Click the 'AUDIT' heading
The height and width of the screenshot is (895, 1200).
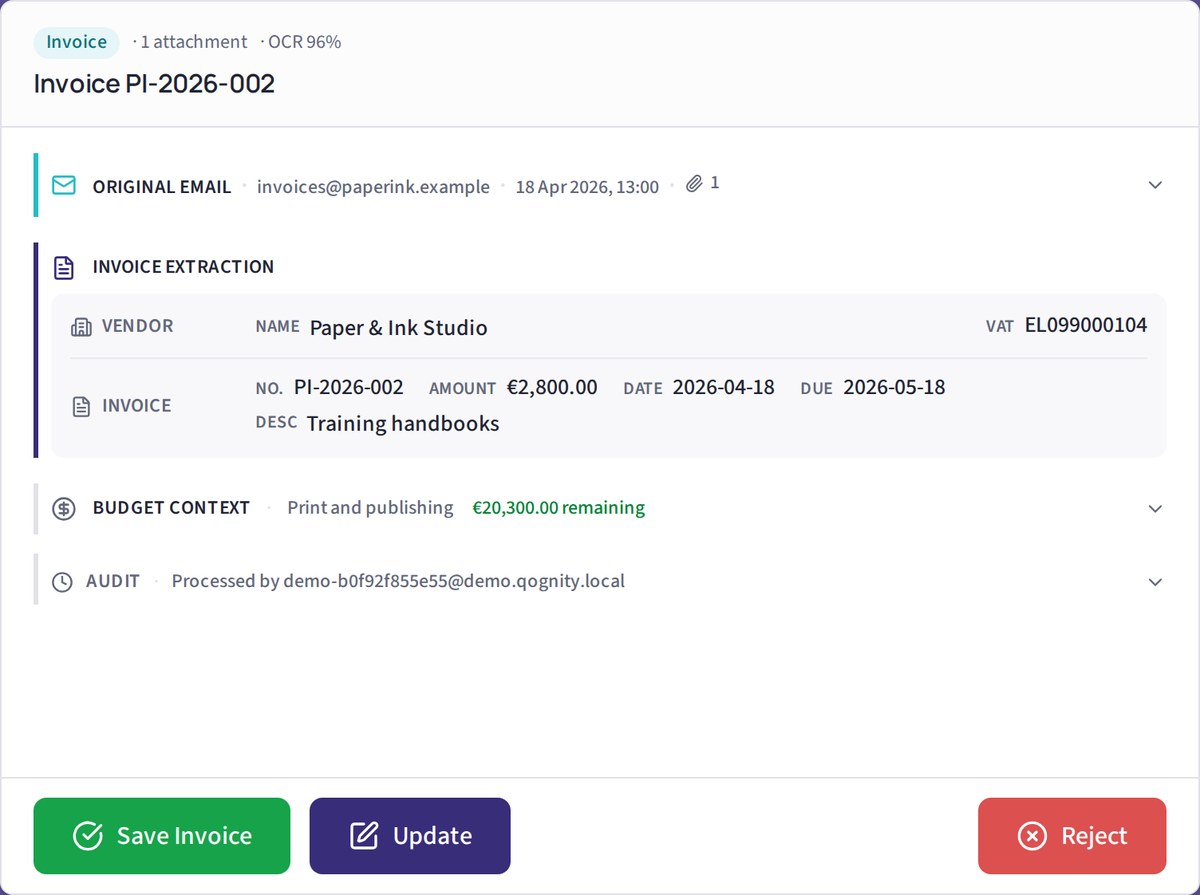pos(113,581)
